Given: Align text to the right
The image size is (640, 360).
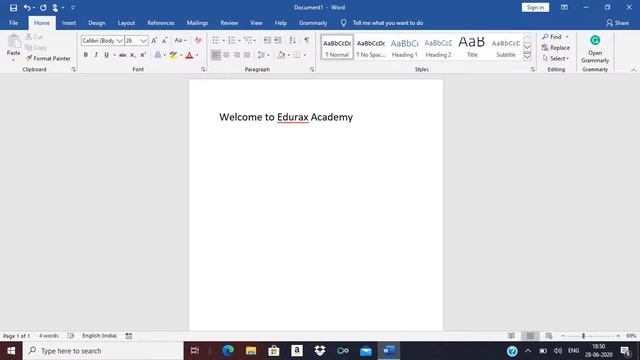Looking at the screenshot, I should point(236,55).
